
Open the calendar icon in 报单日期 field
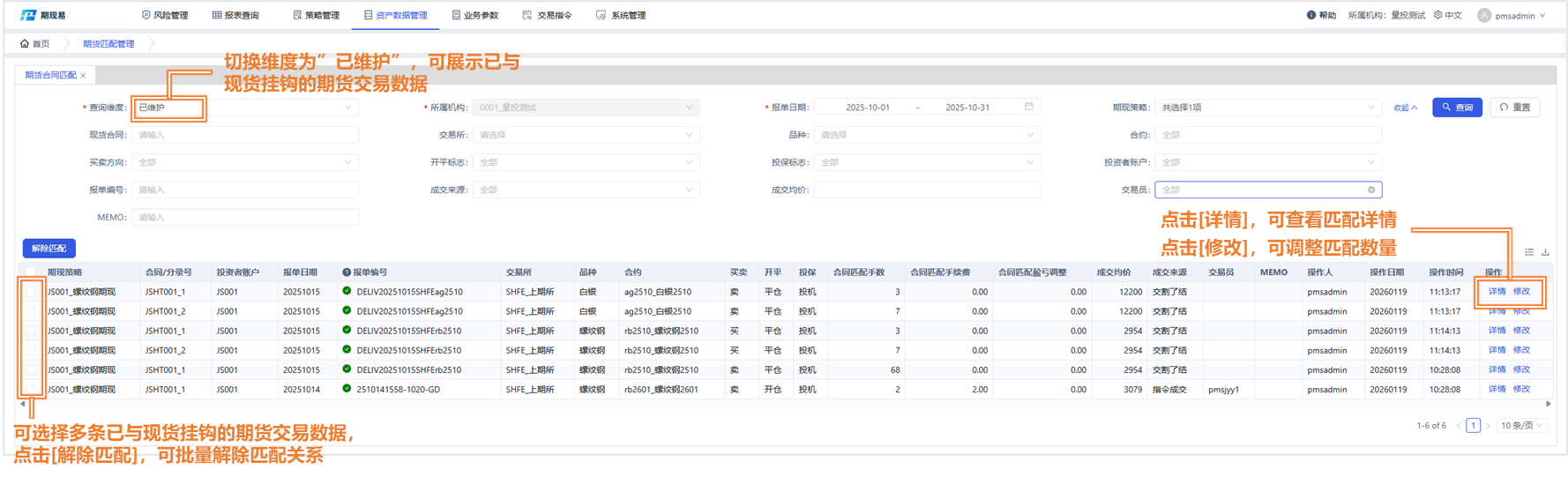pyautogui.click(x=1028, y=107)
